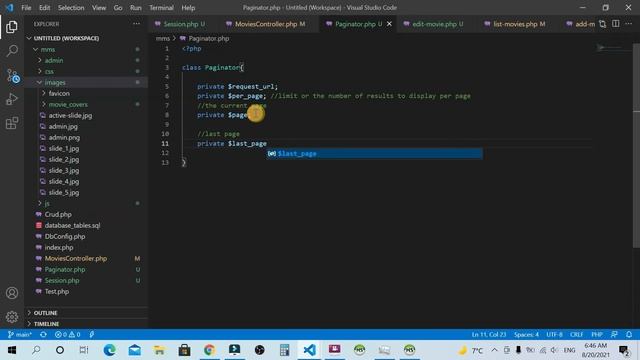The image size is (640, 360).
Task: Open the Calculator from taskbar
Action: (x=284, y=350)
